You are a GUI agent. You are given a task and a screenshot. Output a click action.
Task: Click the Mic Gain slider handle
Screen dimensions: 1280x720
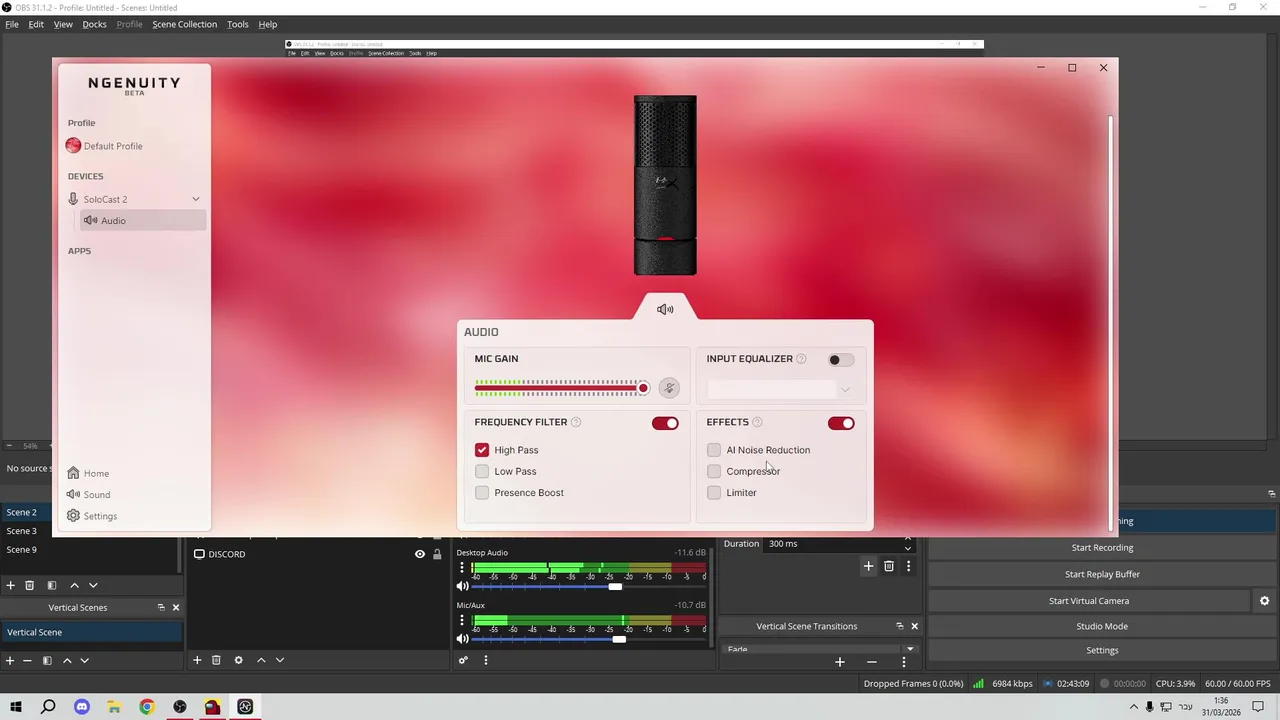point(643,388)
